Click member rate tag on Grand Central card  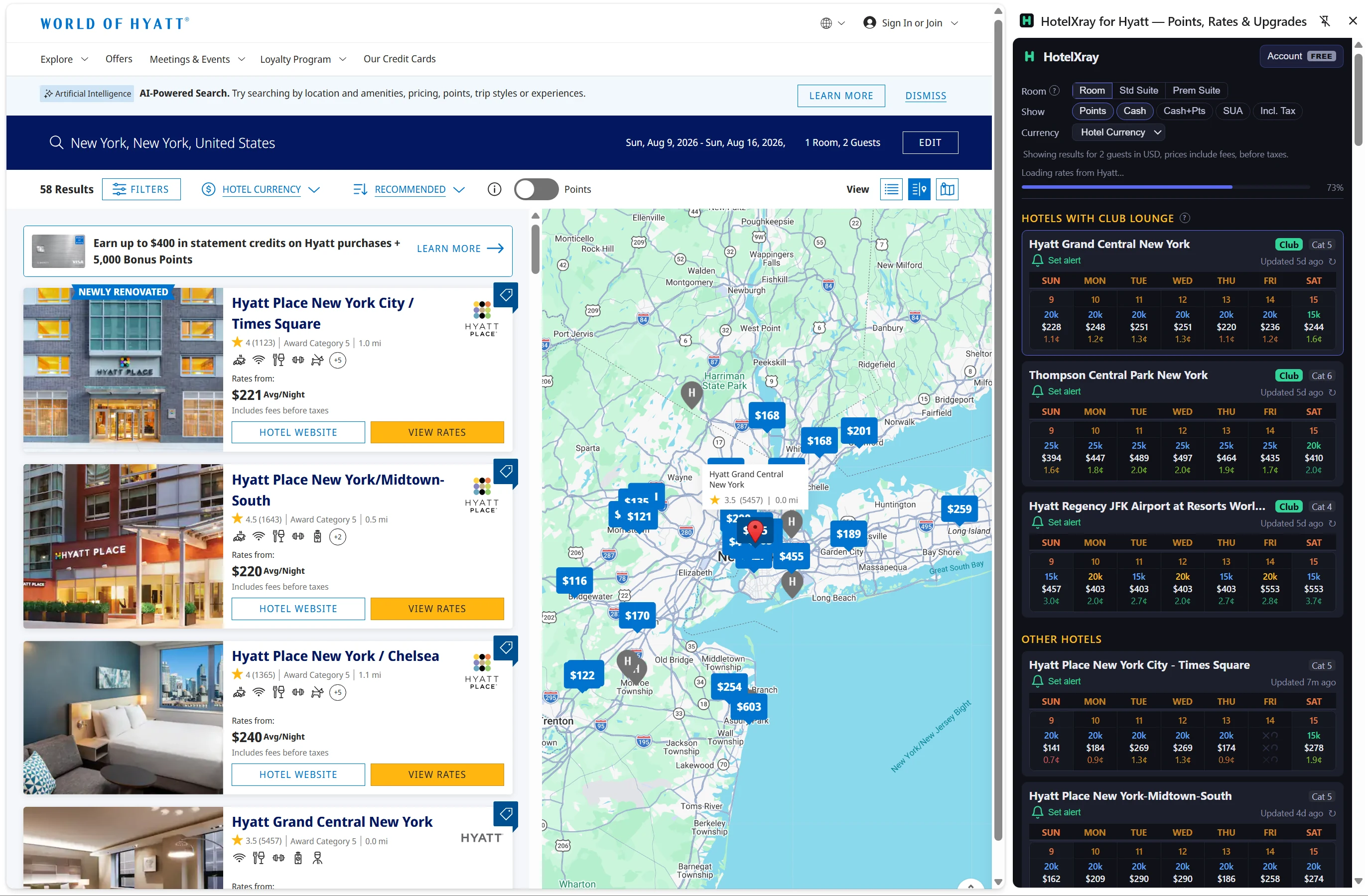pyautogui.click(x=506, y=815)
